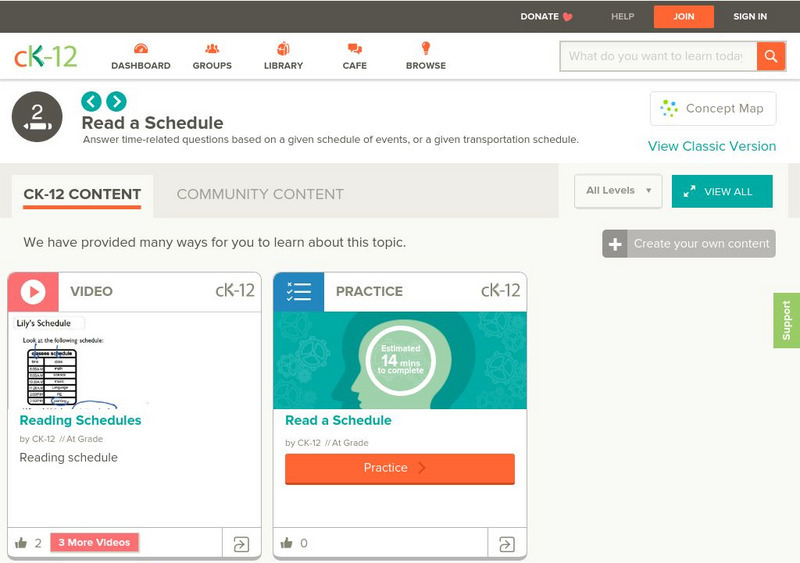The width and height of the screenshot is (800, 563).
Task: Open the Library backpack icon
Action: 283,48
